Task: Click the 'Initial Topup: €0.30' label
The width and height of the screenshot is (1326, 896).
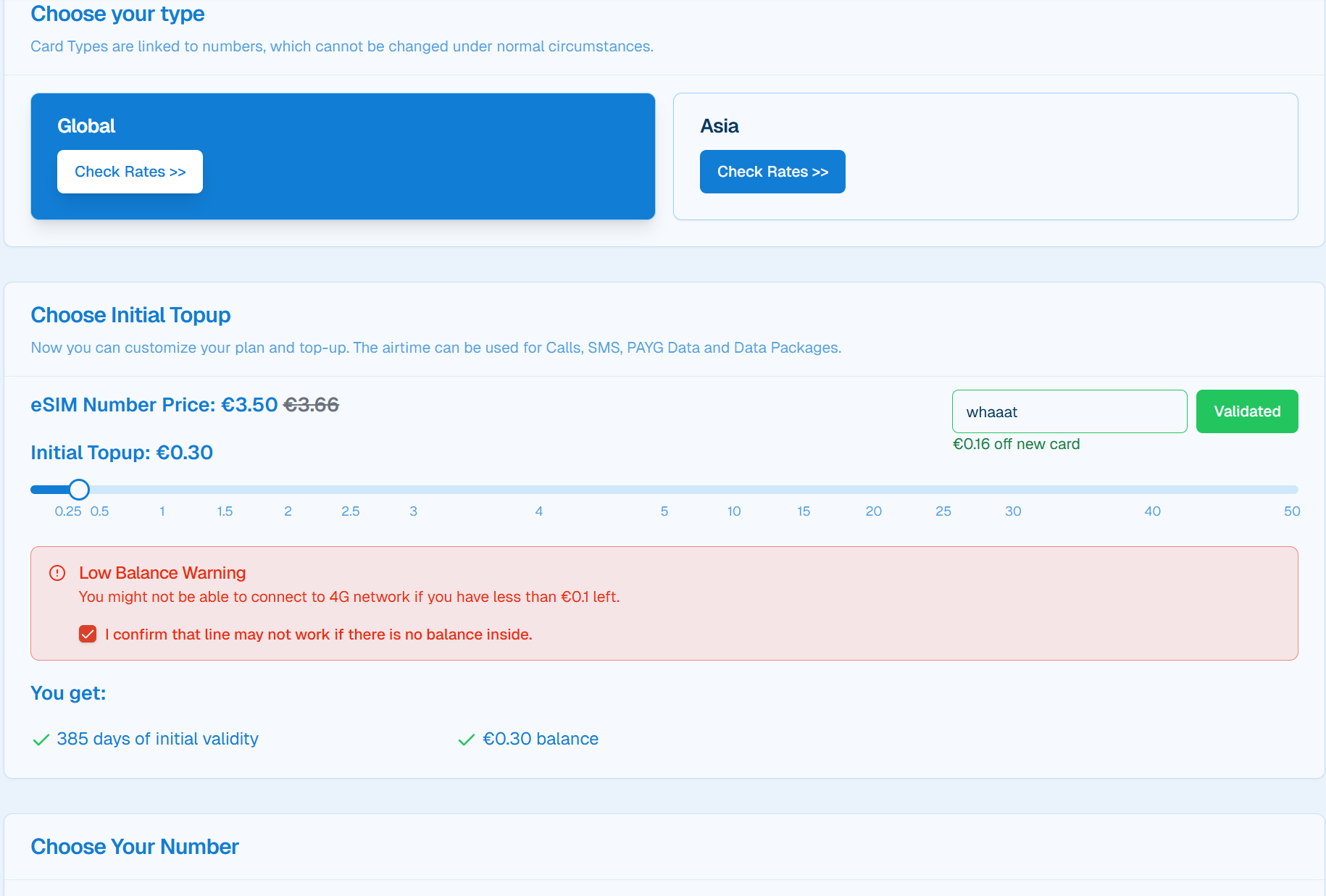Action: coord(122,453)
